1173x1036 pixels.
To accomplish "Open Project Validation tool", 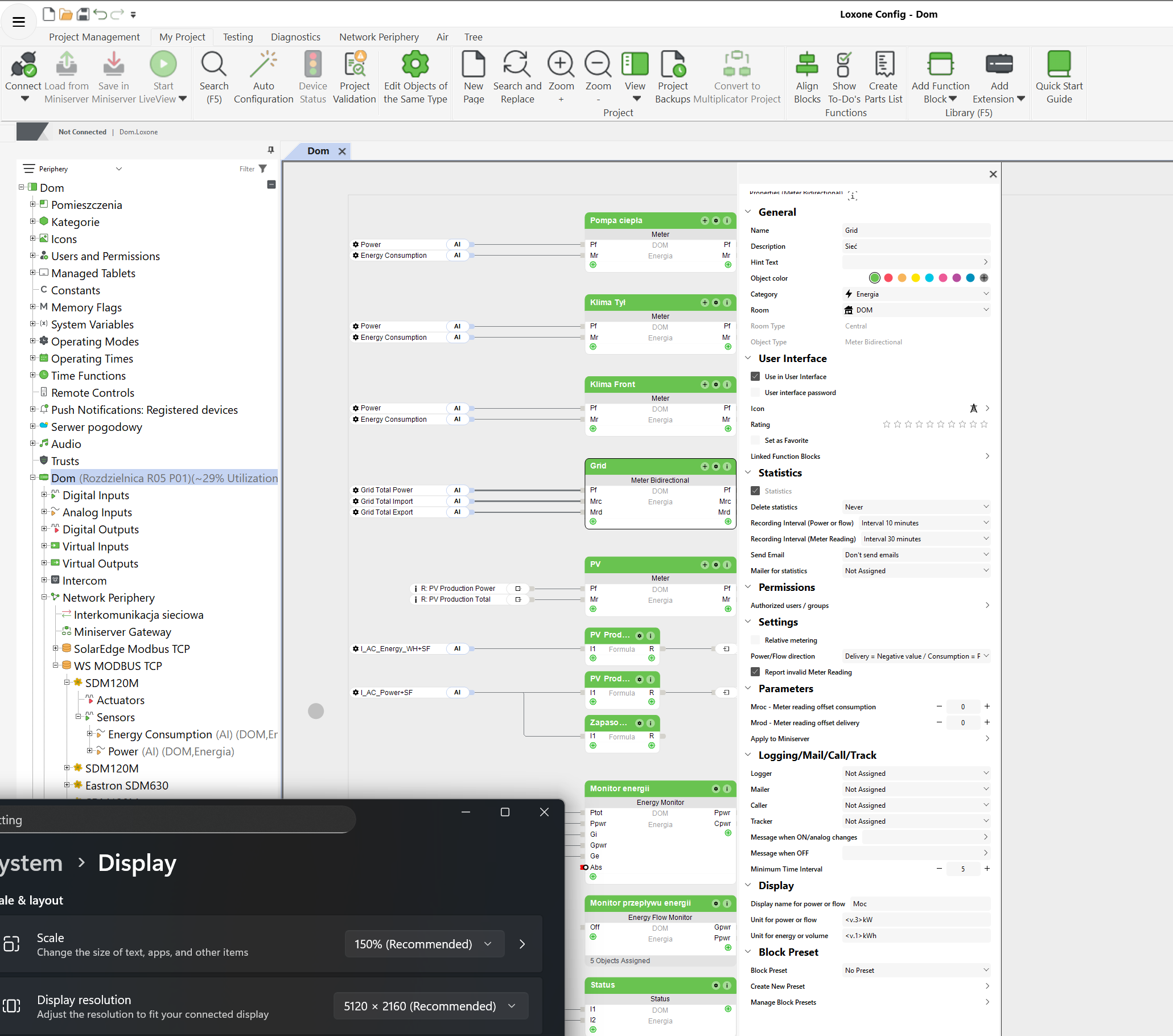I will point(354,65).
